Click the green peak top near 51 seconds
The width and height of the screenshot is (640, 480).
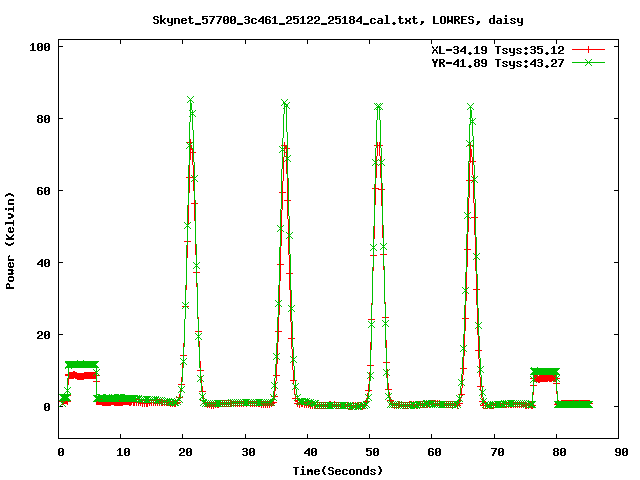378,107
